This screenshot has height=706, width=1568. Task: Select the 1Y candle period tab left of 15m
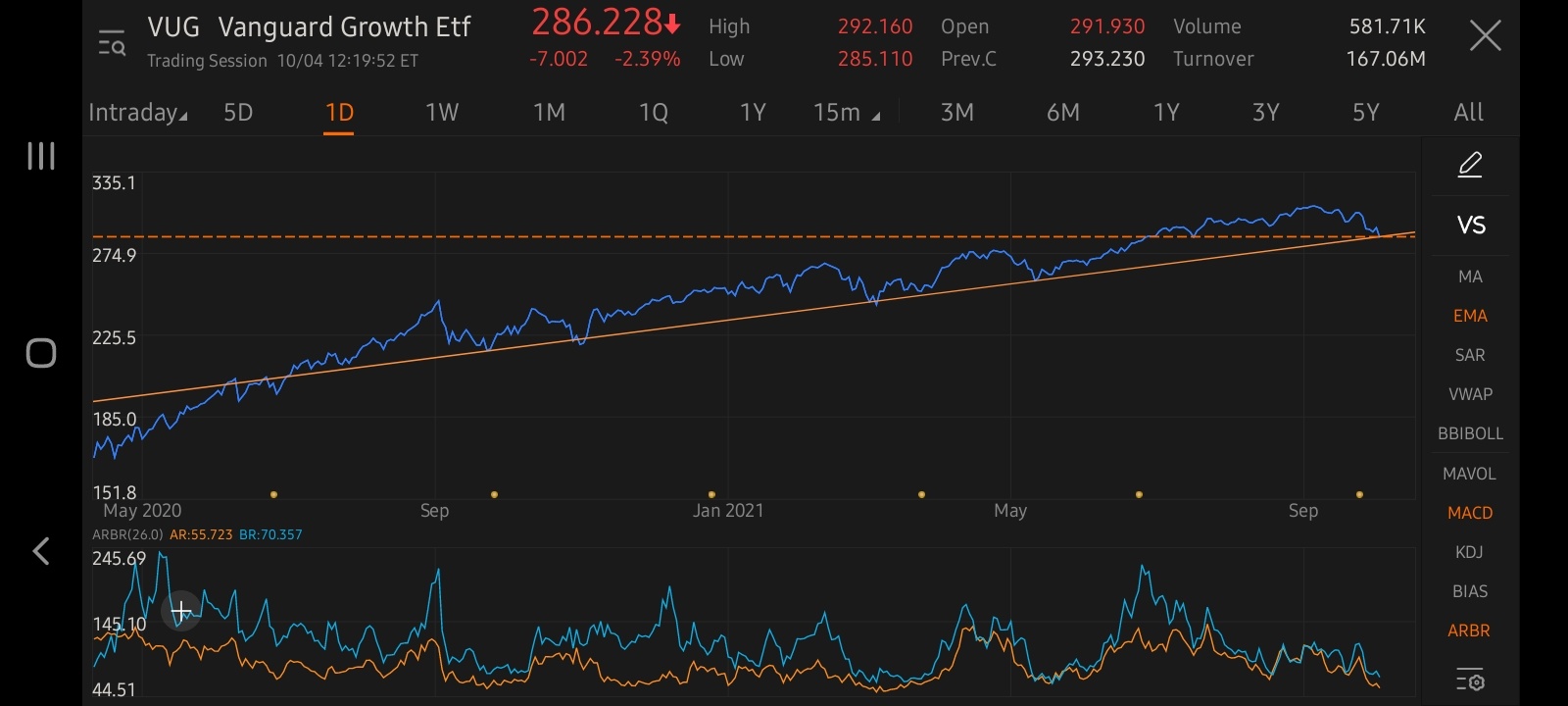coord(753,113)
